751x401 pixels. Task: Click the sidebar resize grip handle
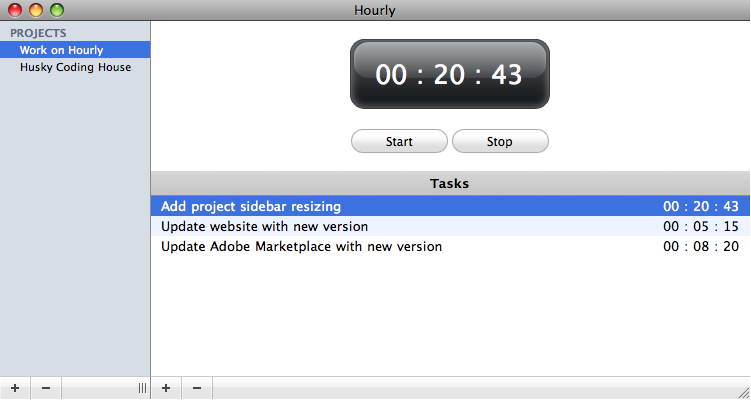[142, 388]
